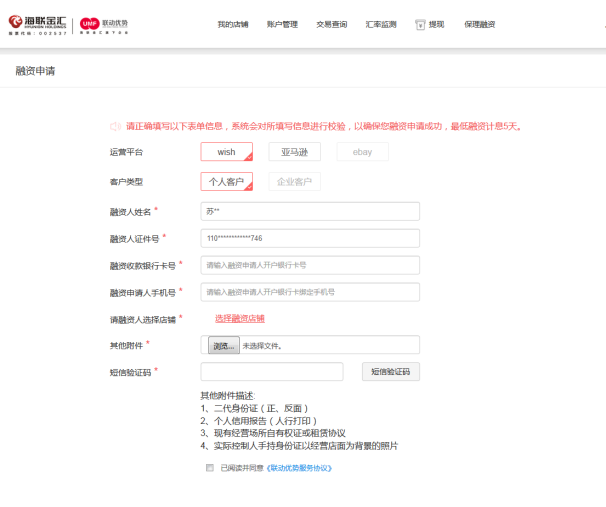This screenshot has height=507, width=606.
Task: Click the 短信验证码 send button
Action: pyautogui.click(x=390, y=372)
